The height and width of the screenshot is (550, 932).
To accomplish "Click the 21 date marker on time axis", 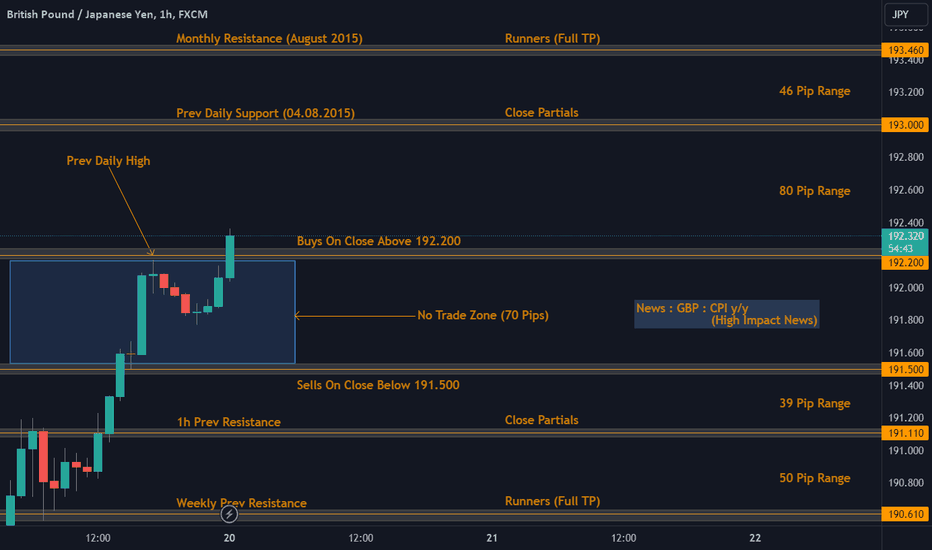I will [492, 538].
